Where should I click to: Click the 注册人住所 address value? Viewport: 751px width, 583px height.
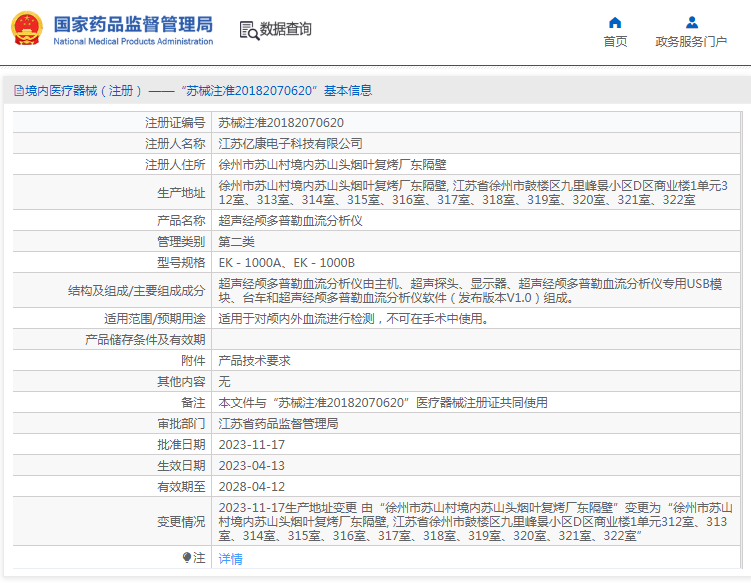click(x=332, y=165)
